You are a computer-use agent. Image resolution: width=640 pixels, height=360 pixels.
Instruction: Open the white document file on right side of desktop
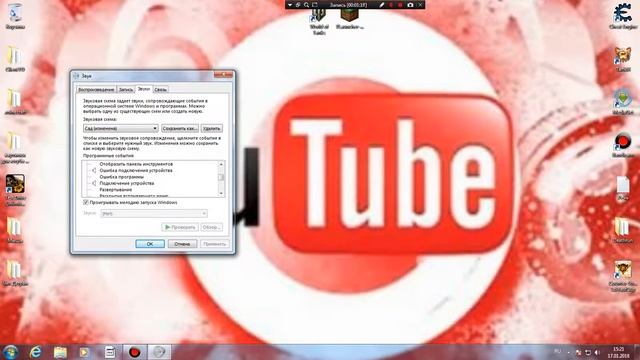click(623, 188)
